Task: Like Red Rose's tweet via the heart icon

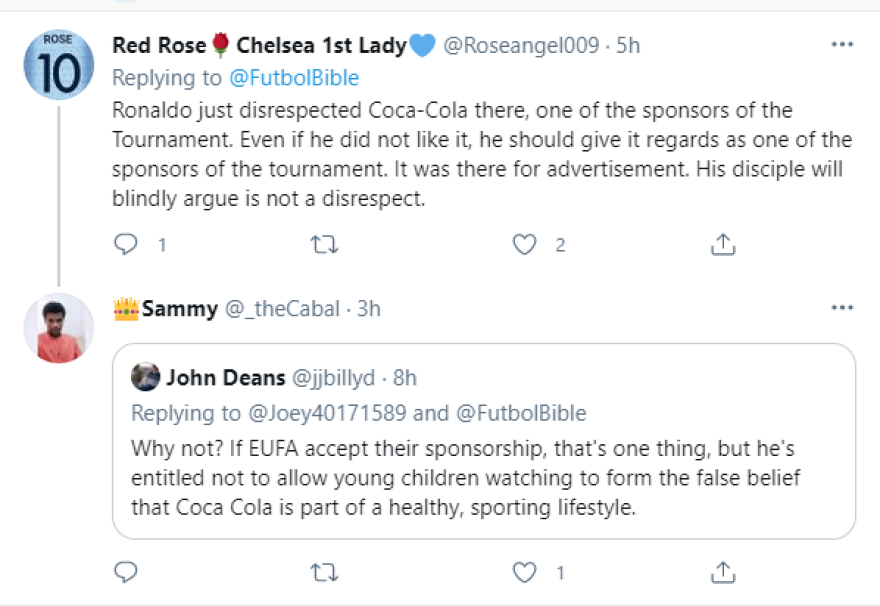Action: point(523,243)
